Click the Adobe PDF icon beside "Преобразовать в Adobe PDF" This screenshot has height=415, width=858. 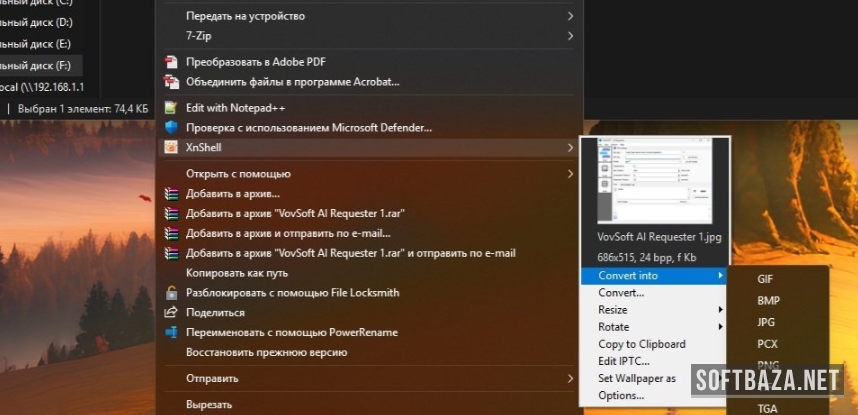(x=171, y=62)
